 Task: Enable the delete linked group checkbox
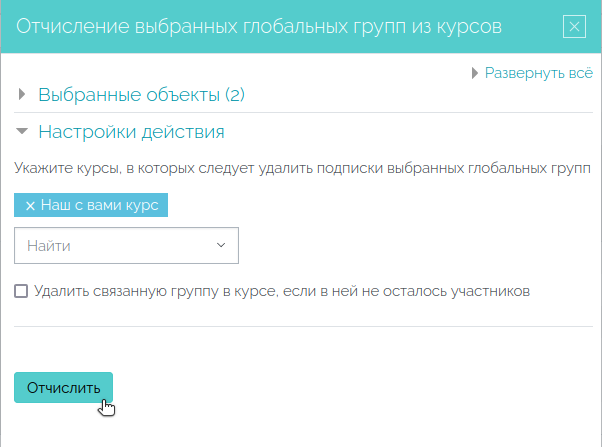pyautogui.click(x=21, y=291)
